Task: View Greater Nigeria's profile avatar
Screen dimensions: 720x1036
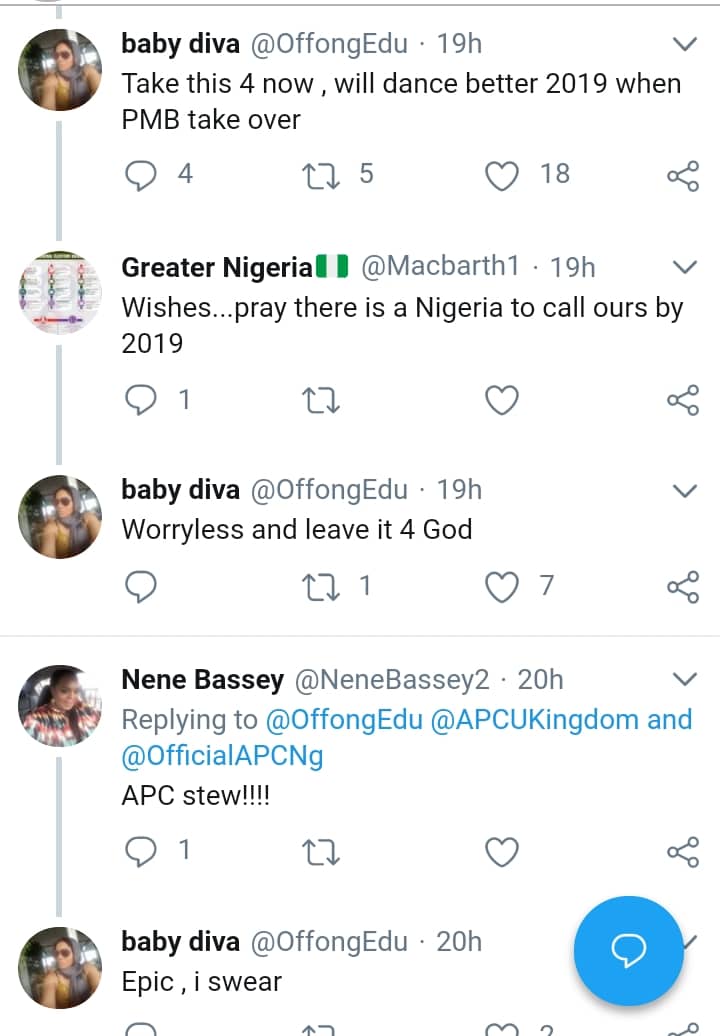Action: [x=61, y=292]
